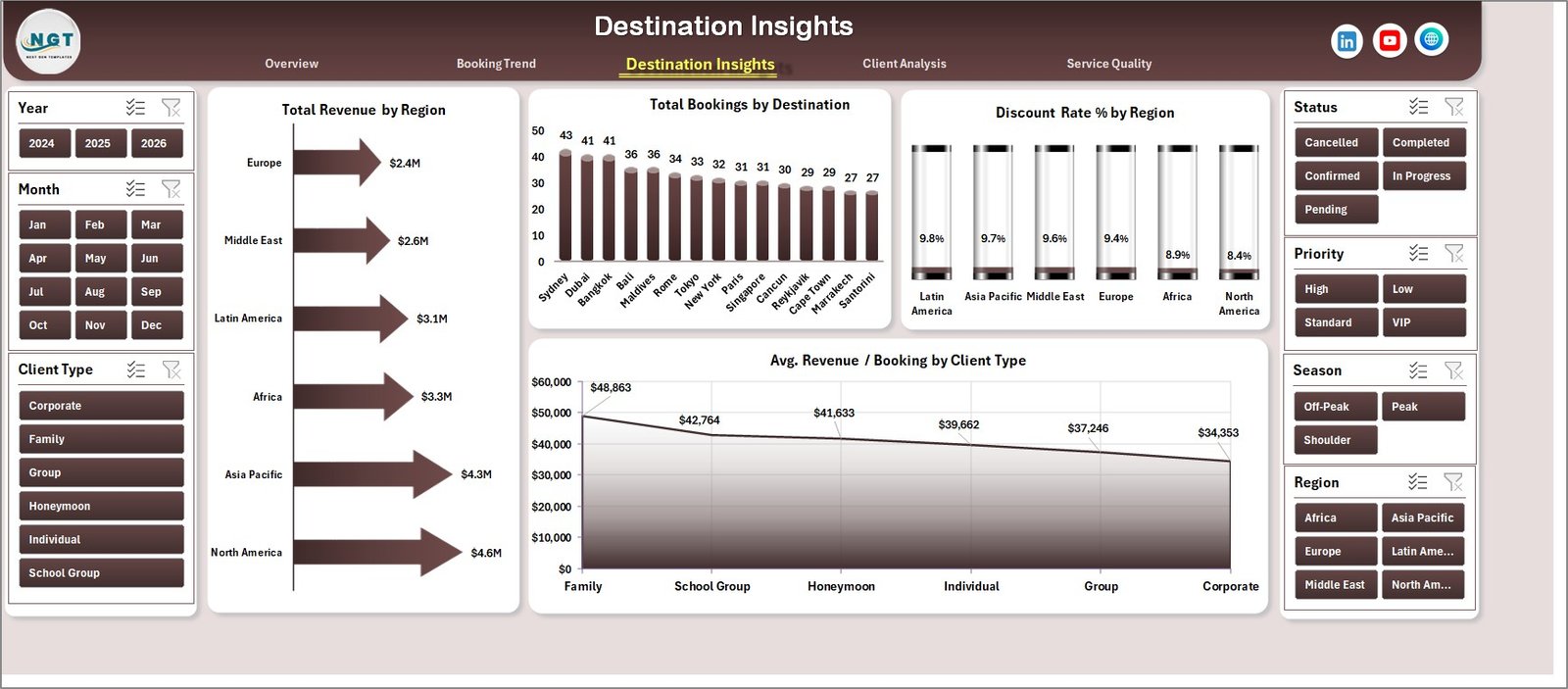Clear the Status slicer filter
The height and width of the screenshot is (689, 1568).
pos(1453,107)
